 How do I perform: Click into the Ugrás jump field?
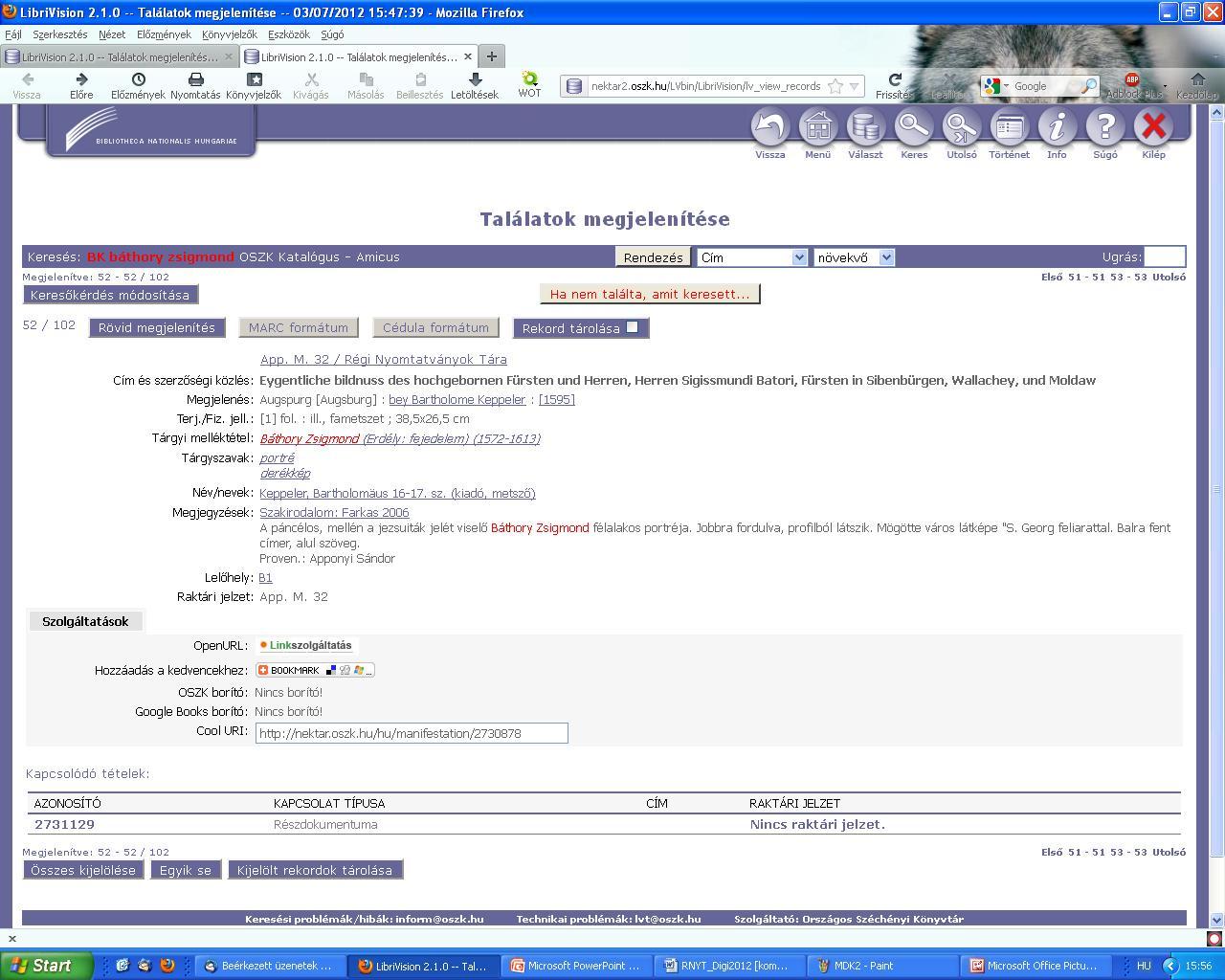click(1165, 256)
